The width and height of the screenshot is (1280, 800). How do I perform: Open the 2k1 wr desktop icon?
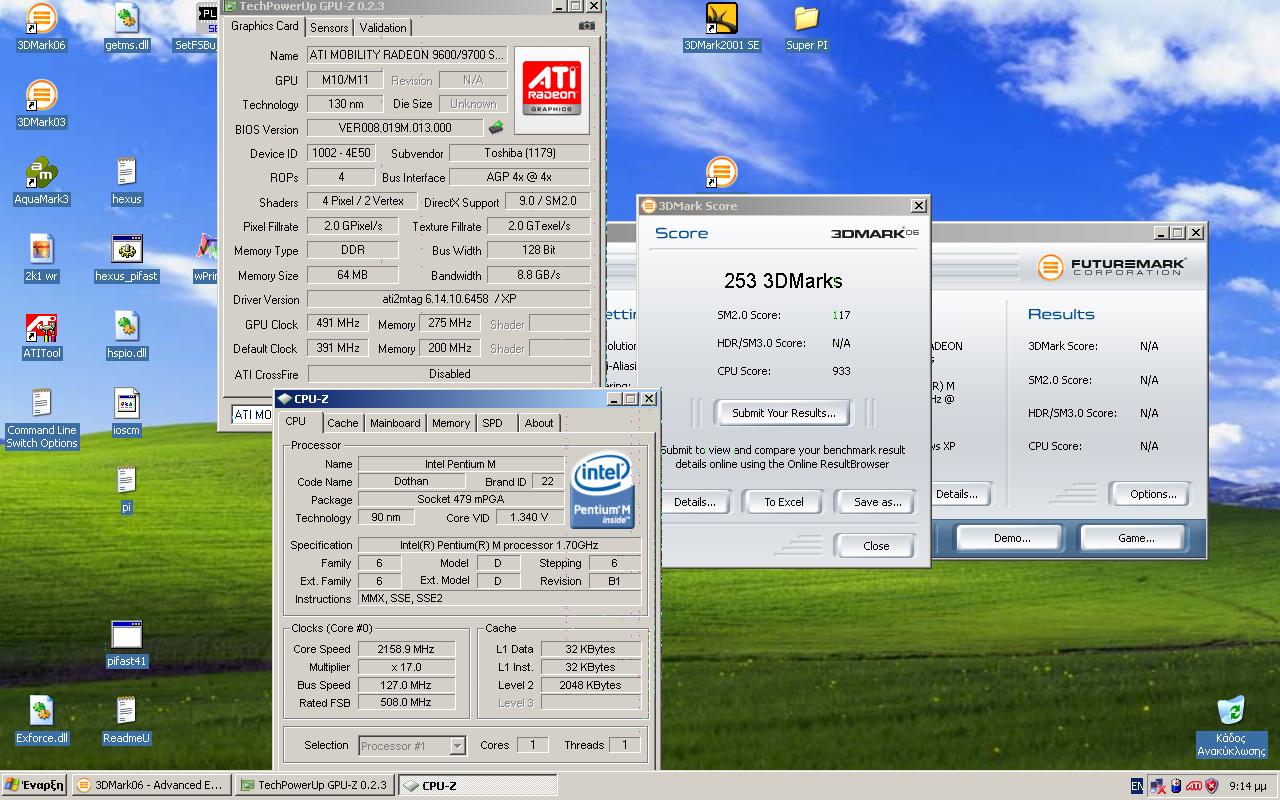click(41, 258)
